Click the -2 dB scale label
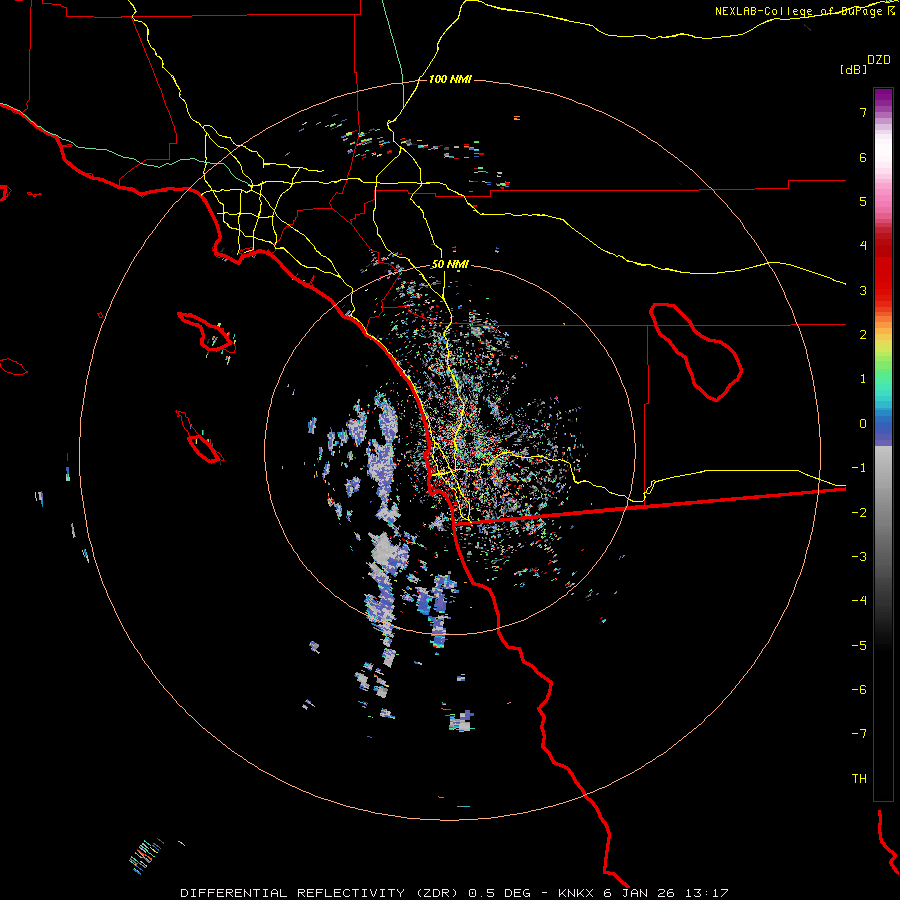Screen dimensions: 900x900 click(859, 513)
